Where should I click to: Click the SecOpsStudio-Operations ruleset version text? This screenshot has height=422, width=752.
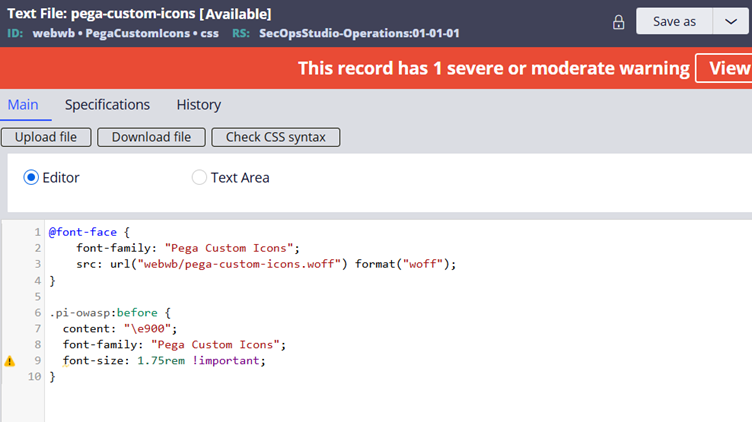[359, 33]
